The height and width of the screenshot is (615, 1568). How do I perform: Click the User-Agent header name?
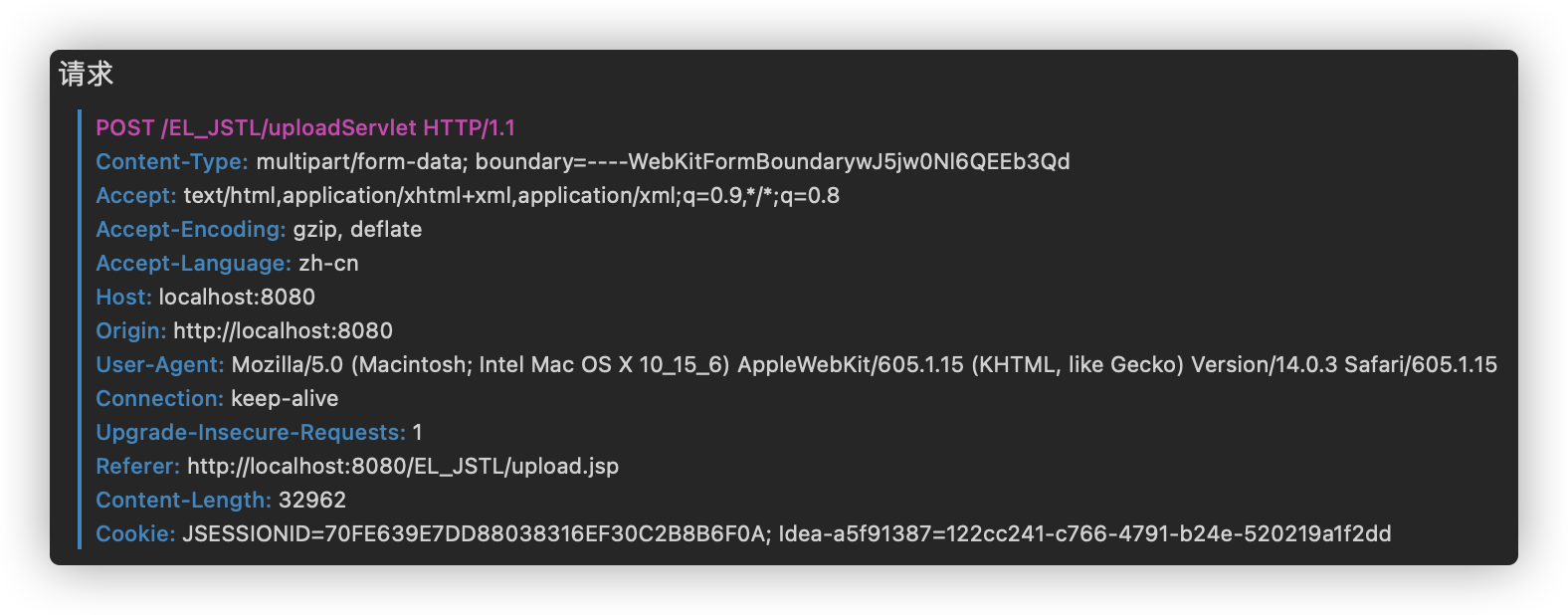pos(159,365)
